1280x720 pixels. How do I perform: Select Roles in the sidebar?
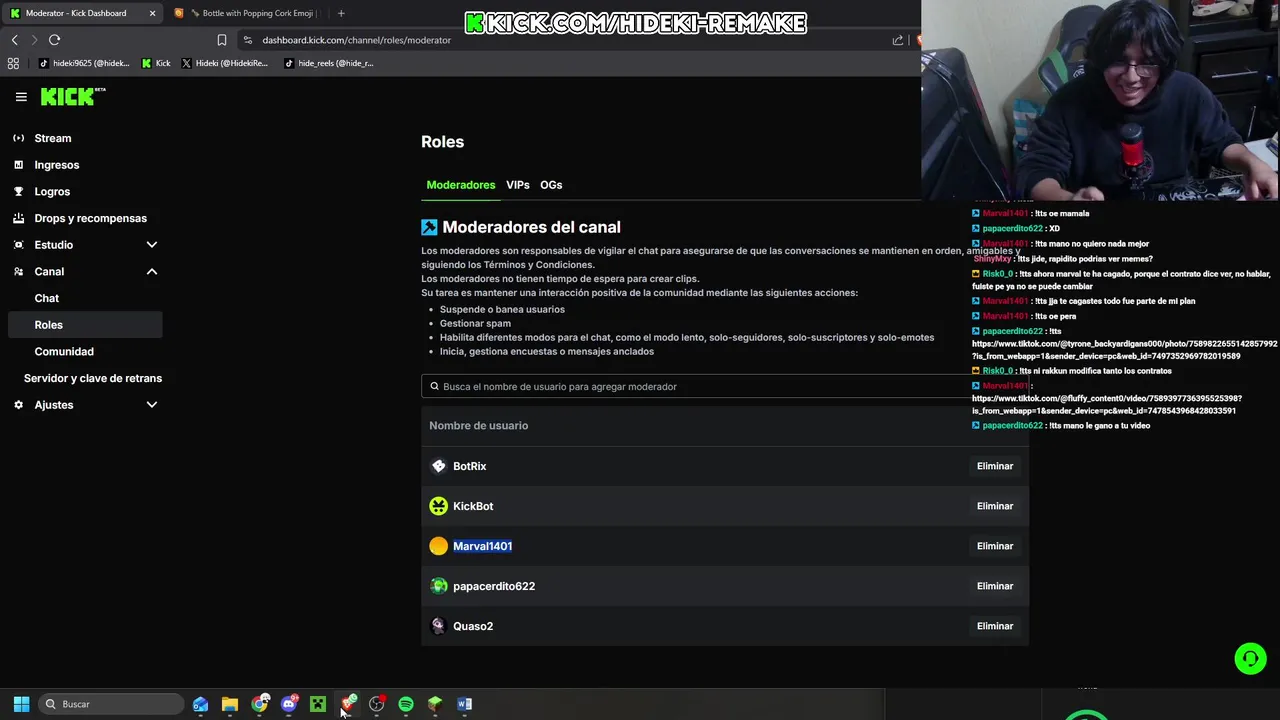pyautogui.click(x=84, y=325)
